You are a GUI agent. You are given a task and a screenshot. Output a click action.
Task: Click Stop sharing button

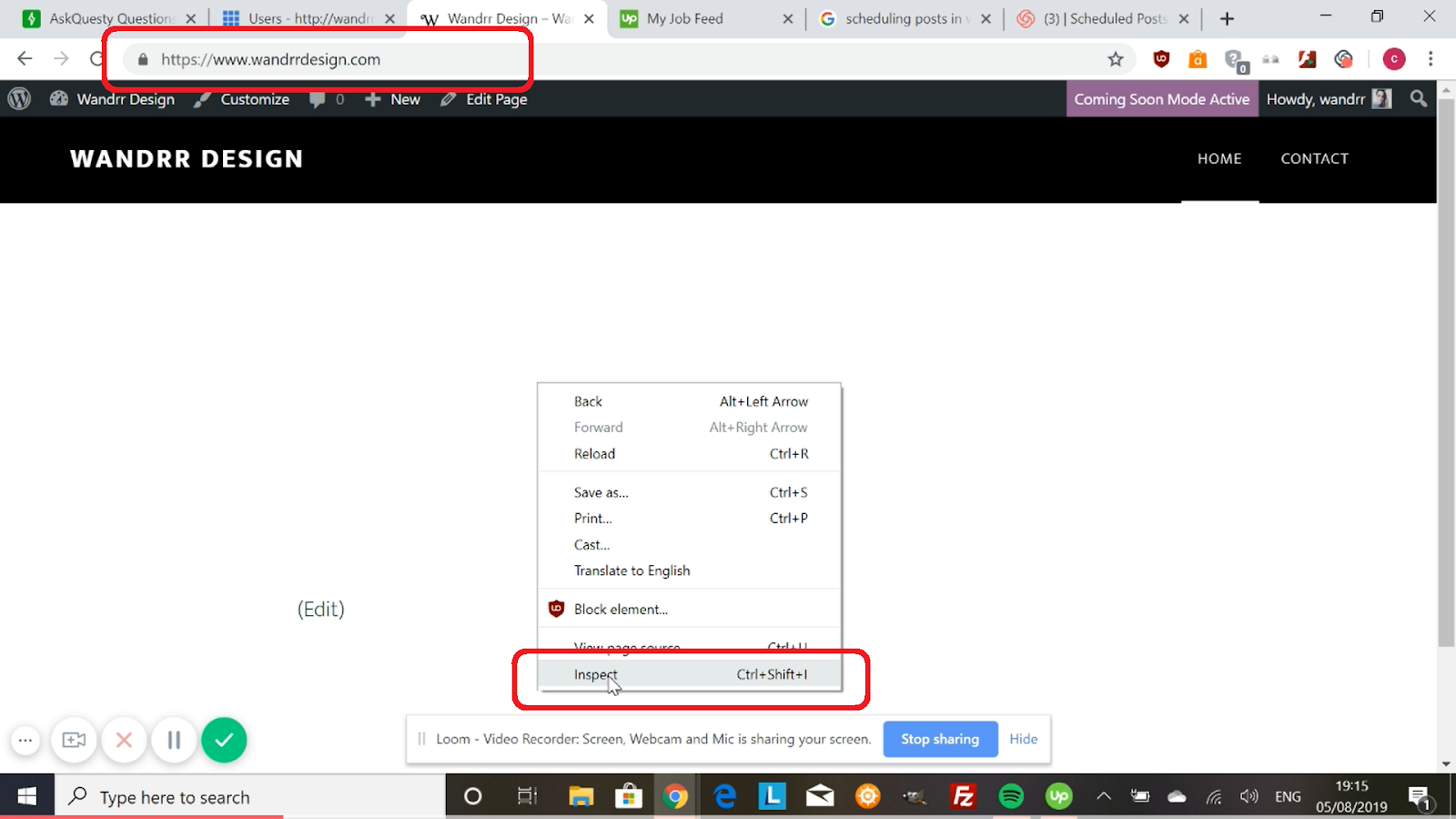click(940, 739)
